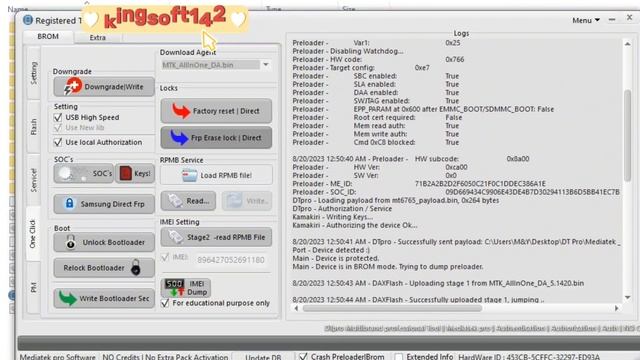Viewport: 640px width, 360px height.
Task: Click the 'Preloader - ME_ID:' log line
Action: [419, 184]
